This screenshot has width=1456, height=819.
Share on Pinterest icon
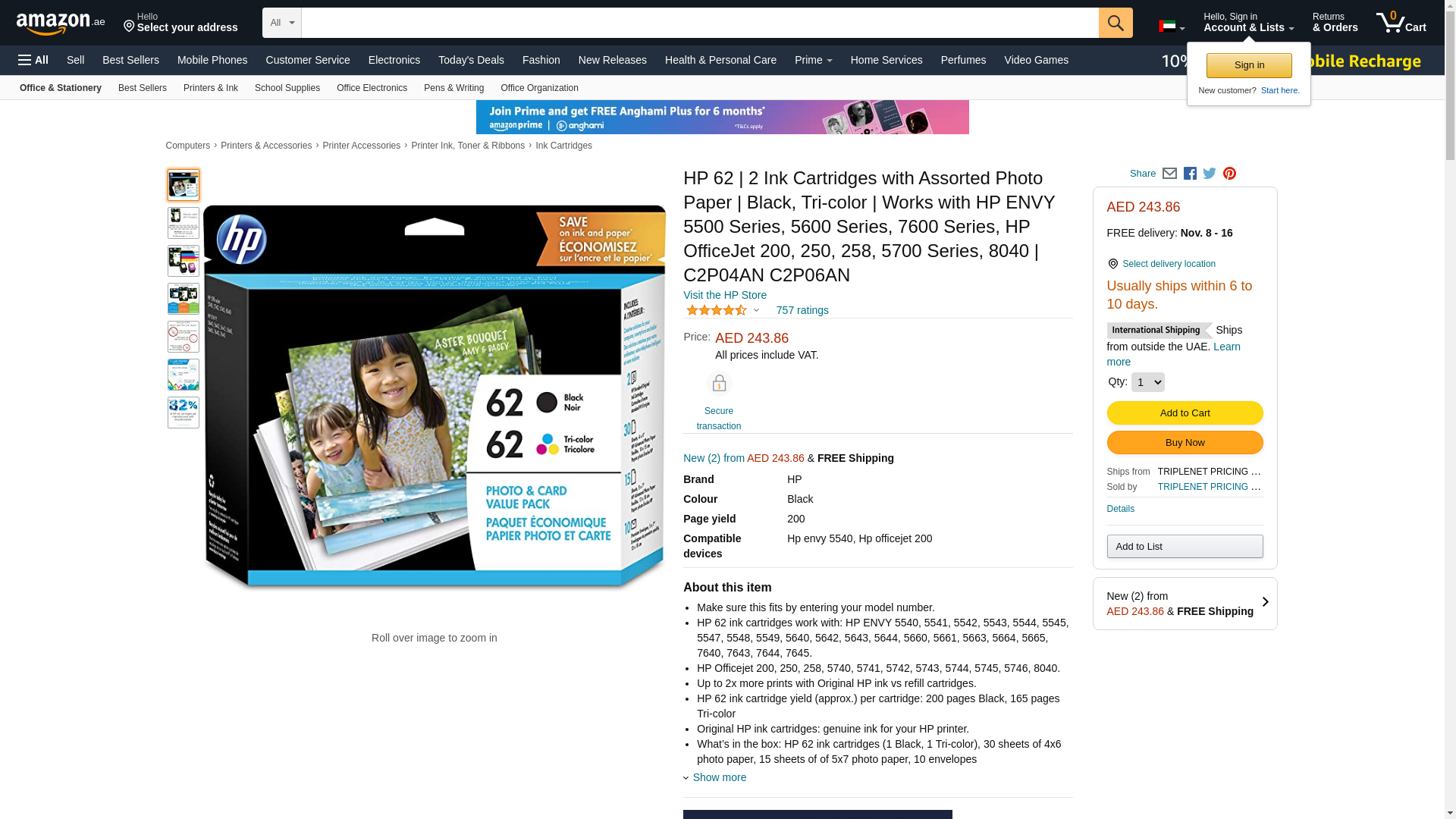(1229, 174)
